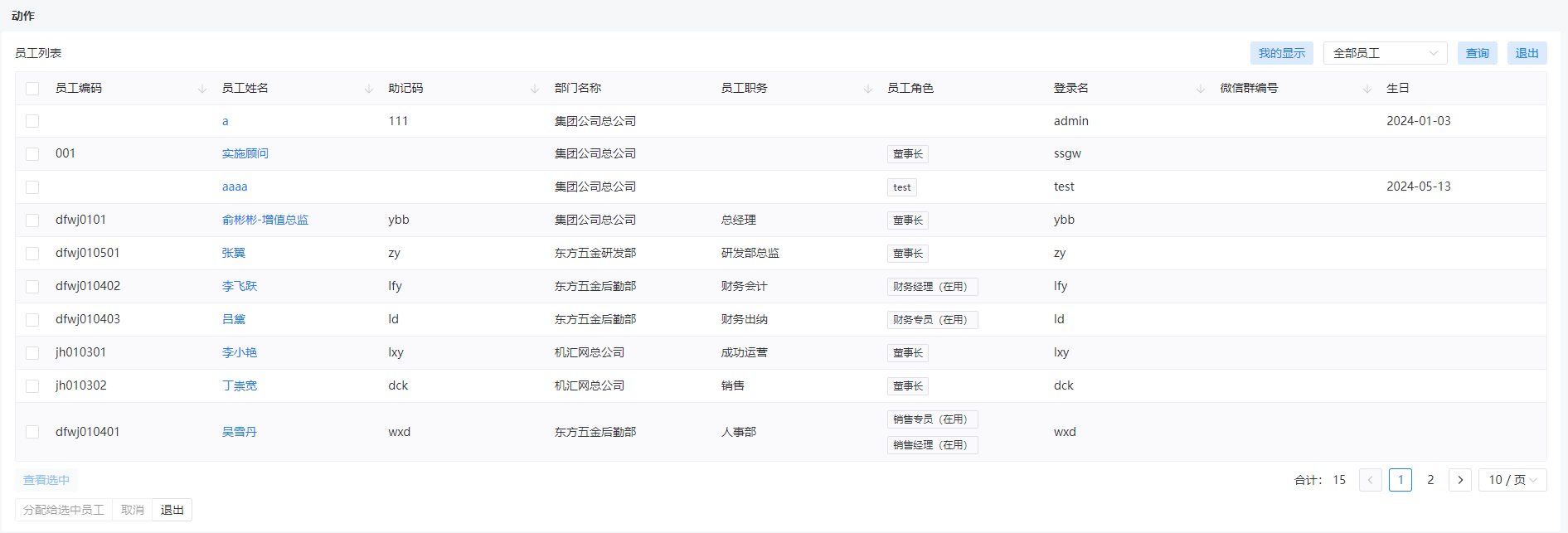The width and height of the screenshot is (1568, 533).
Task: Check the row for employee aaaa
Action: [32, 187]
